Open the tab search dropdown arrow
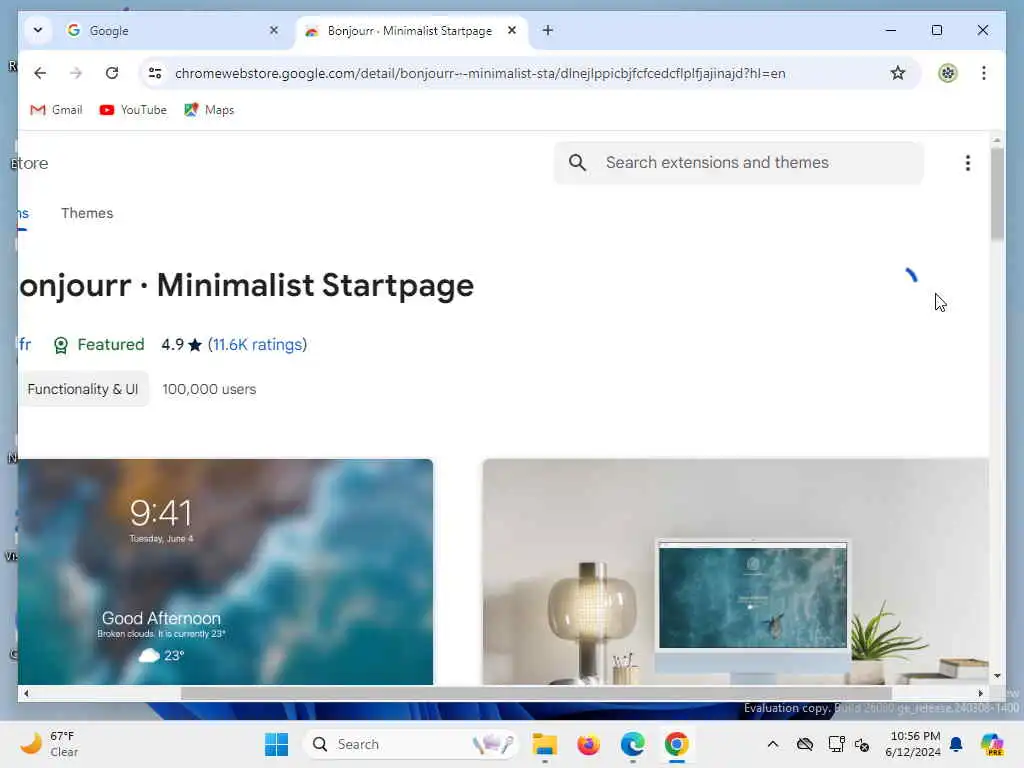The height and width of the screenshot is (768, 1024). [38, 30]
